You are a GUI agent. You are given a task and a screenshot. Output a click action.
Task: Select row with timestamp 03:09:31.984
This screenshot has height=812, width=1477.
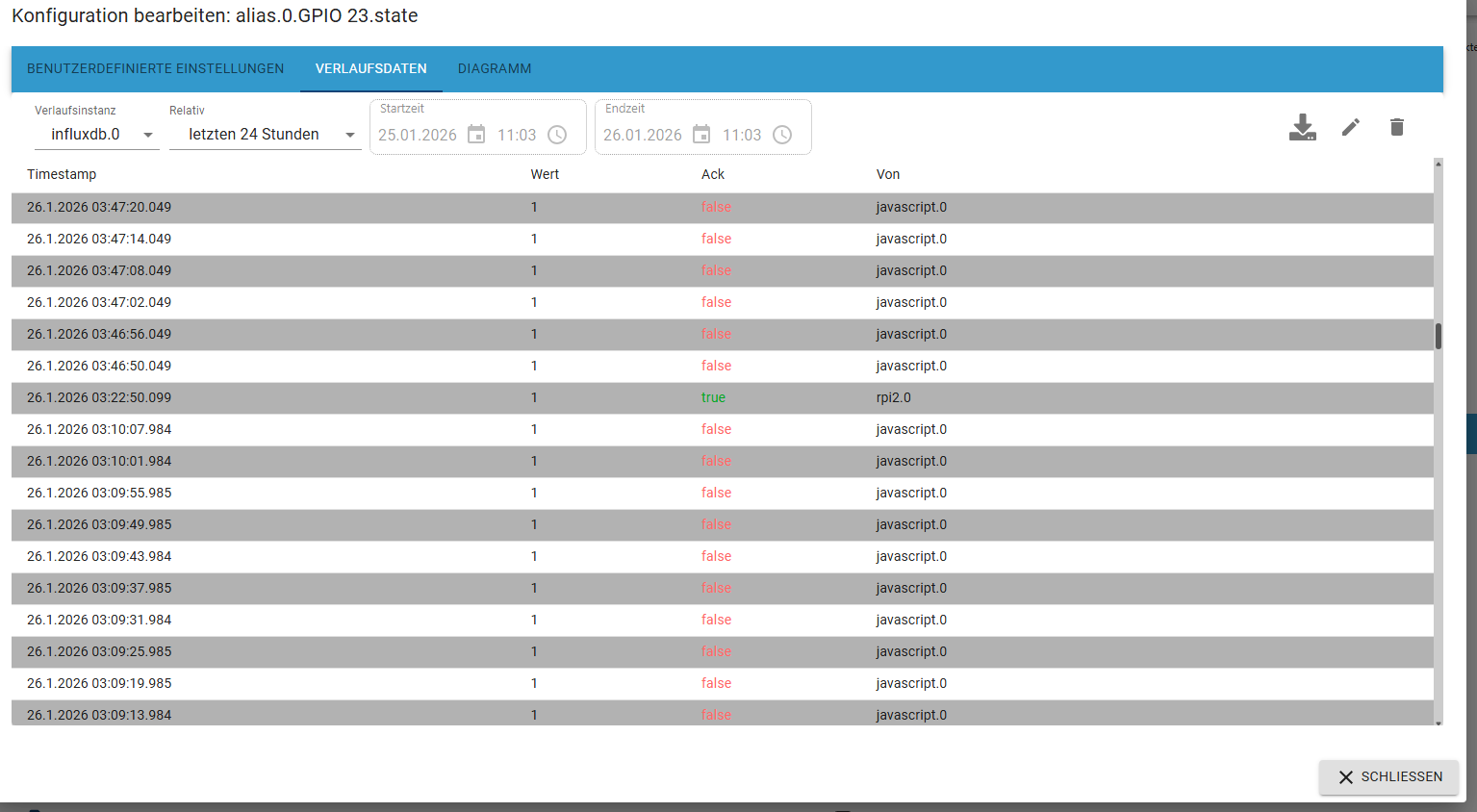723,620
